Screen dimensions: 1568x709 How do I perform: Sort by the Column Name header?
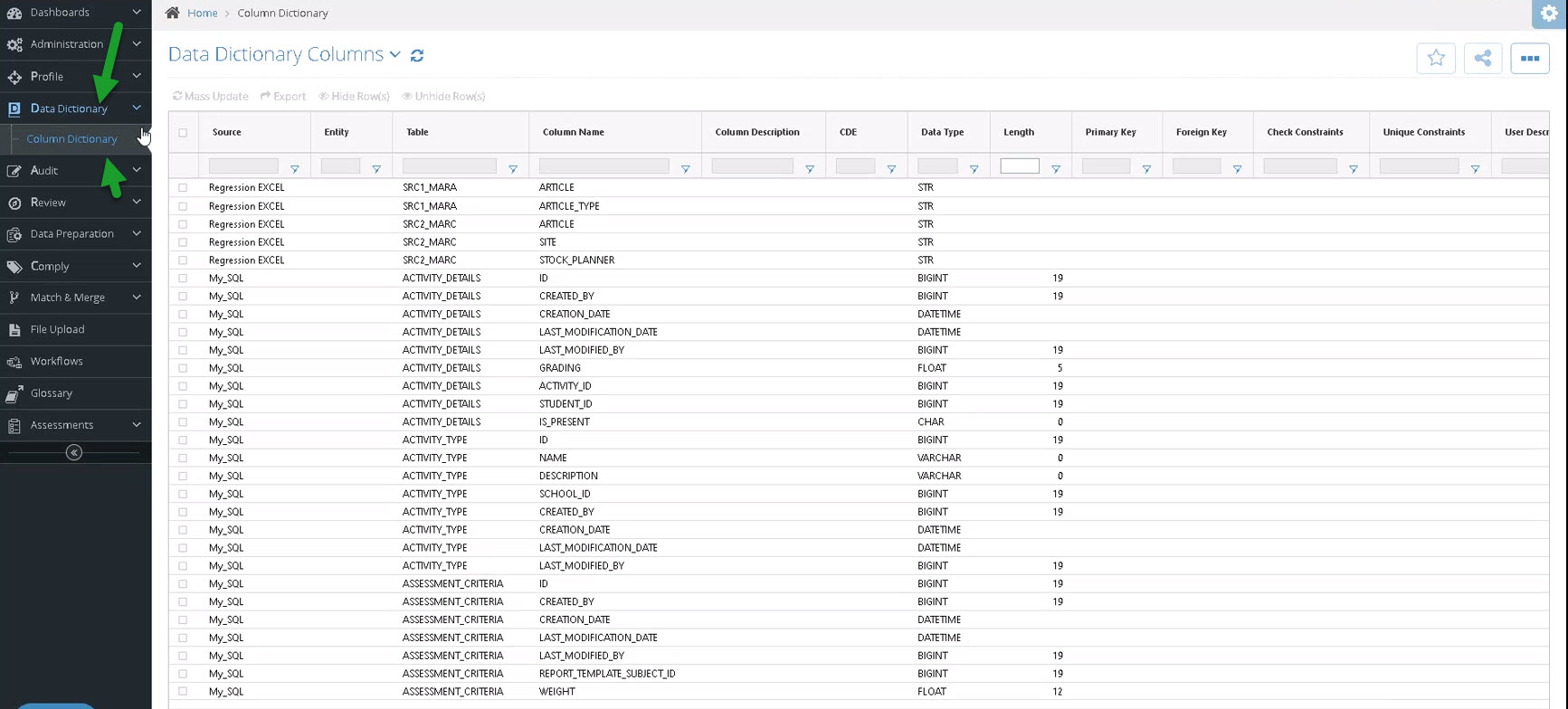[573, 132]
